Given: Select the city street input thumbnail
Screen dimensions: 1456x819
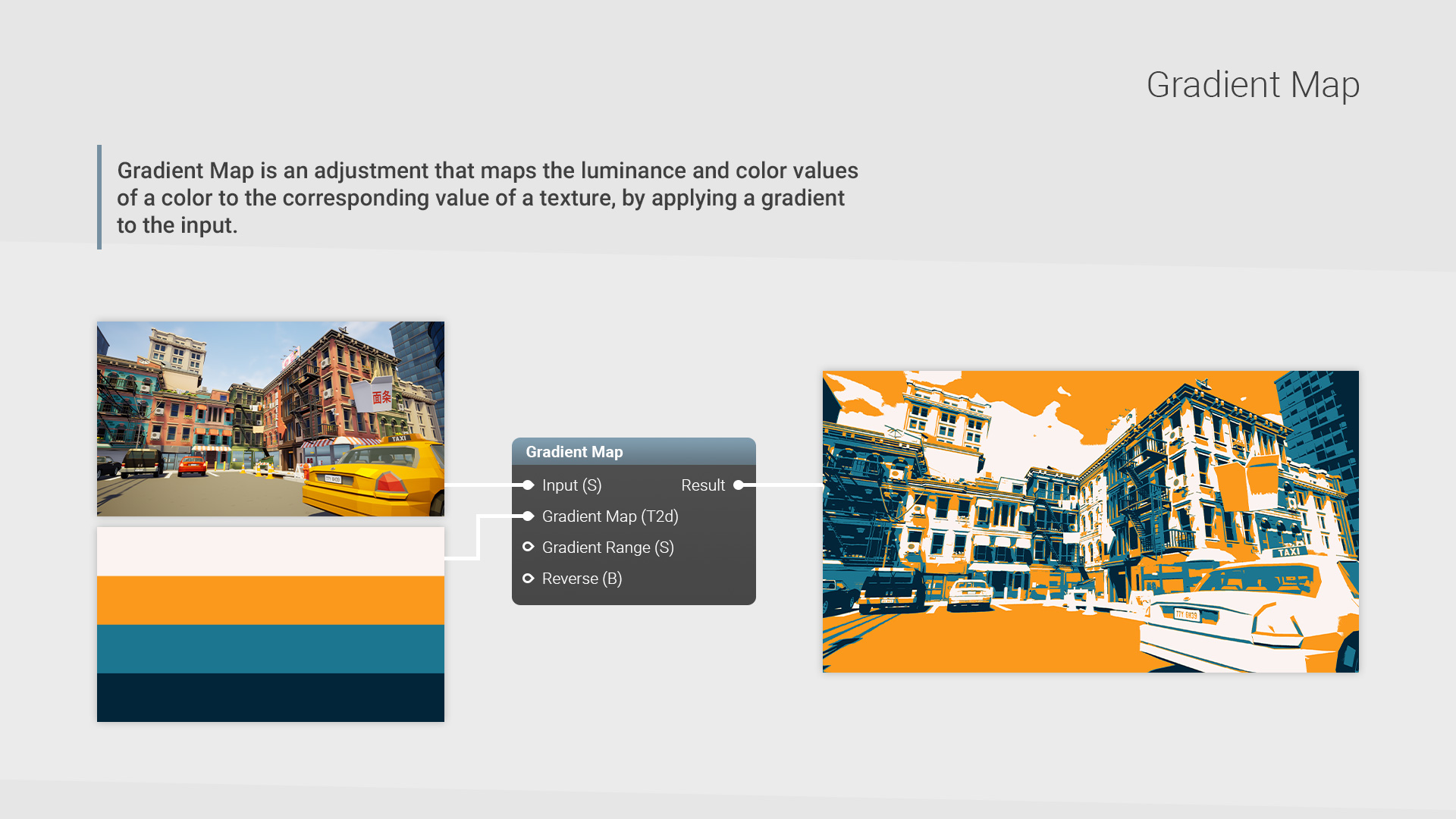Looking at the screenshot, I should pyautogui.click(x=271, y=419).
